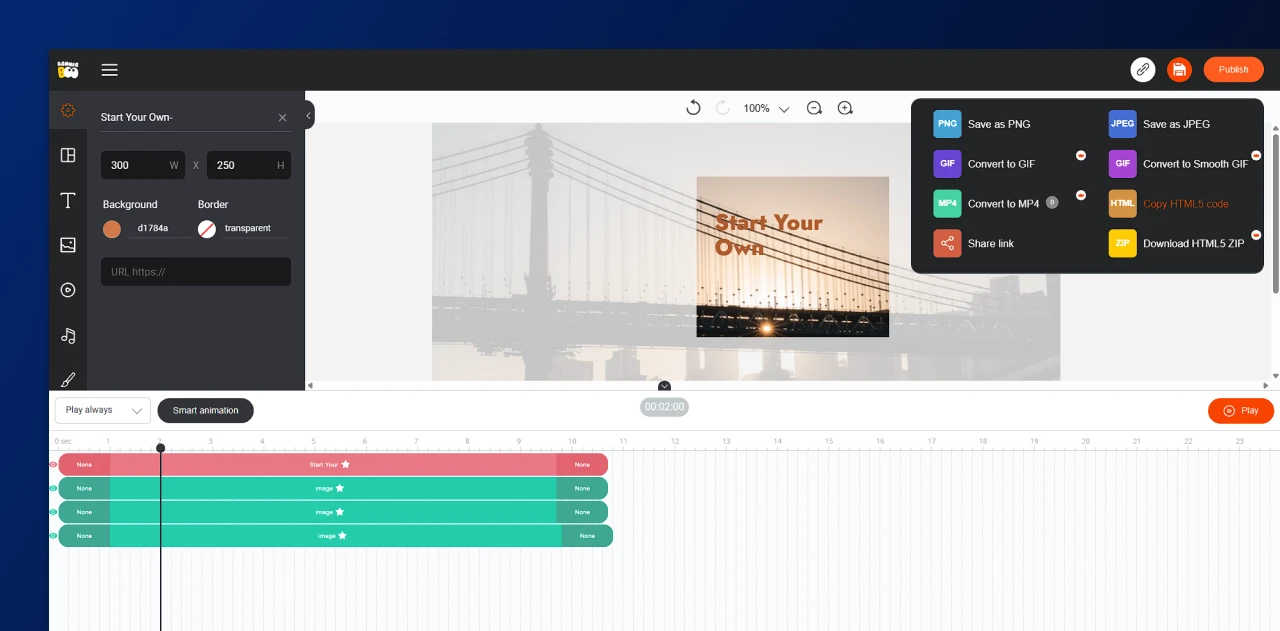Open the Play always dropdown
1280x631 pixels.
(102, 410)
